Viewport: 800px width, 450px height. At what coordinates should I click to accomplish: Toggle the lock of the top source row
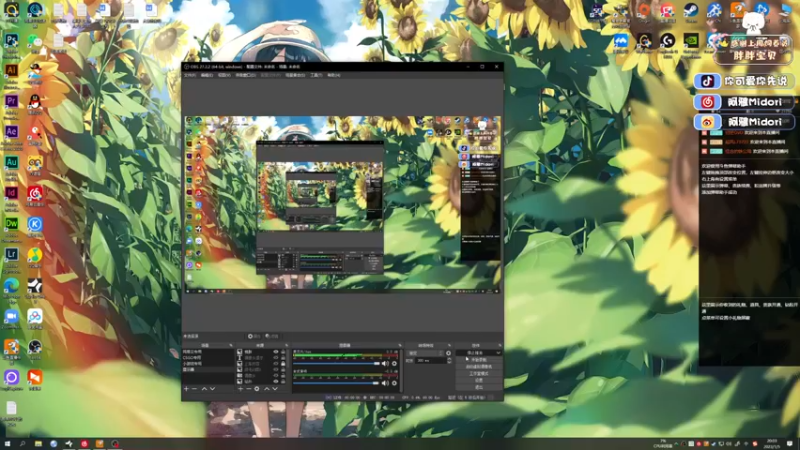coord(283,352)
